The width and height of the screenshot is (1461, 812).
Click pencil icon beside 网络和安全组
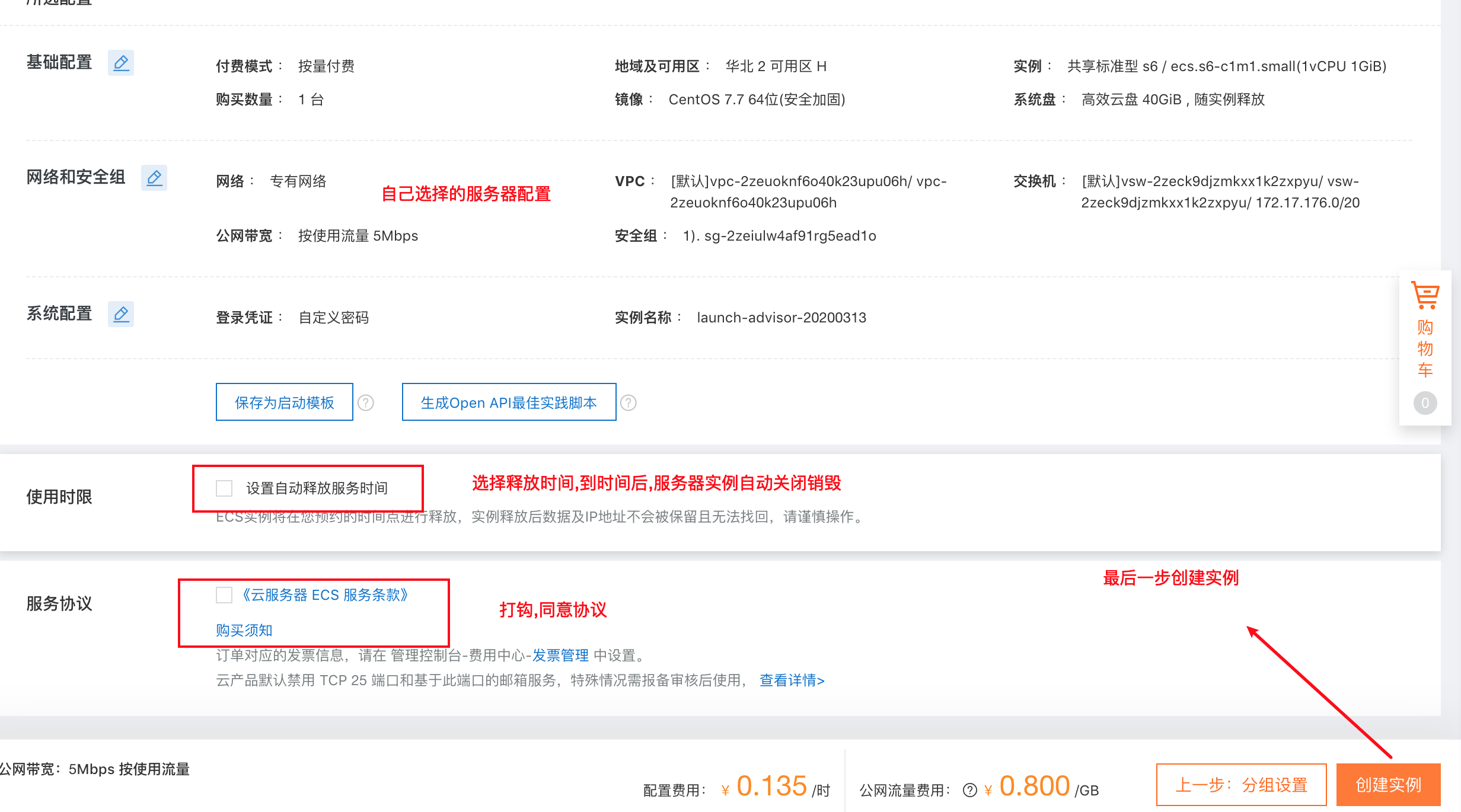(x=154, y=178)
